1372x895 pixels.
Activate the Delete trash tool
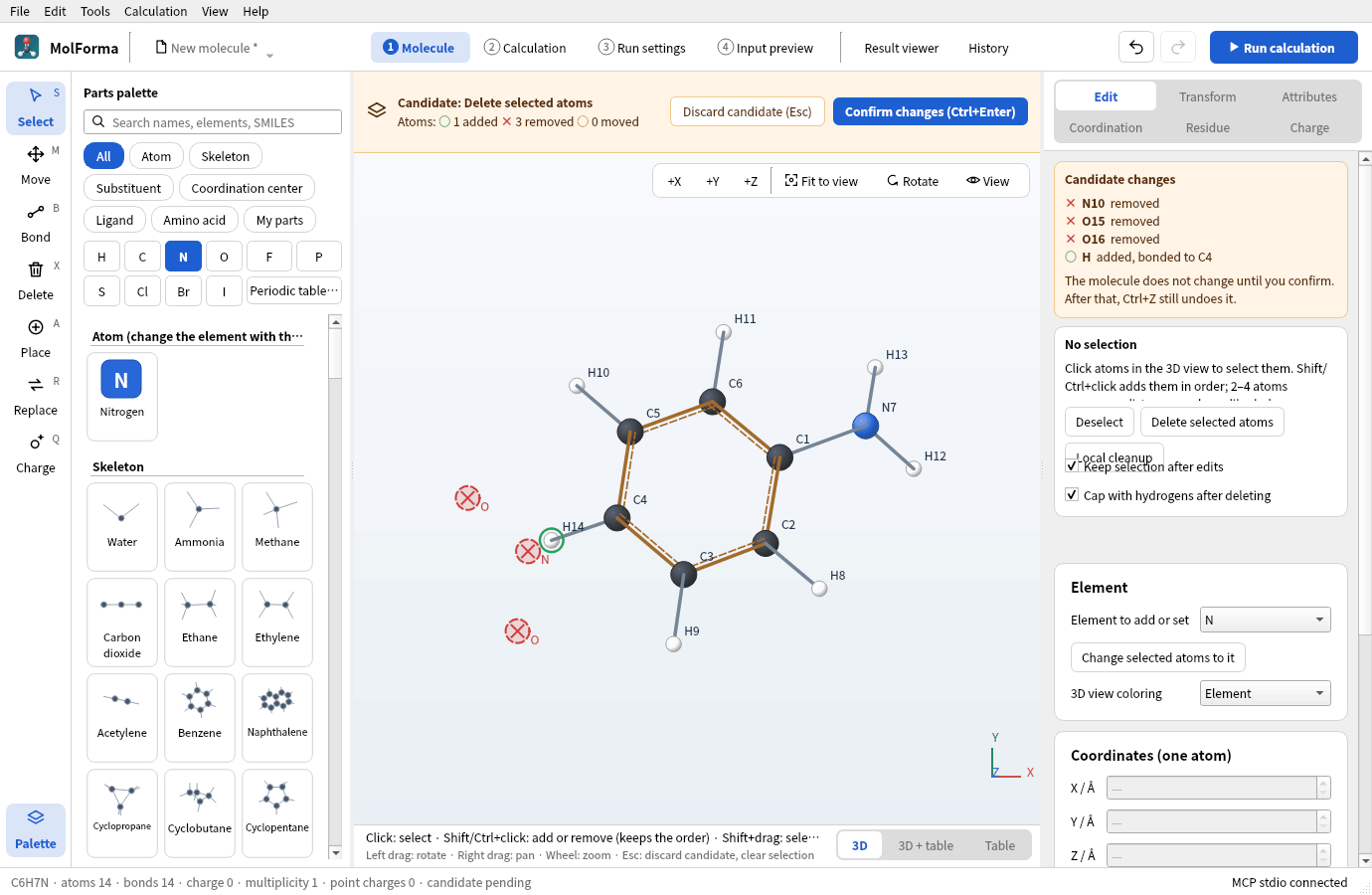click(x=36, y=280)
